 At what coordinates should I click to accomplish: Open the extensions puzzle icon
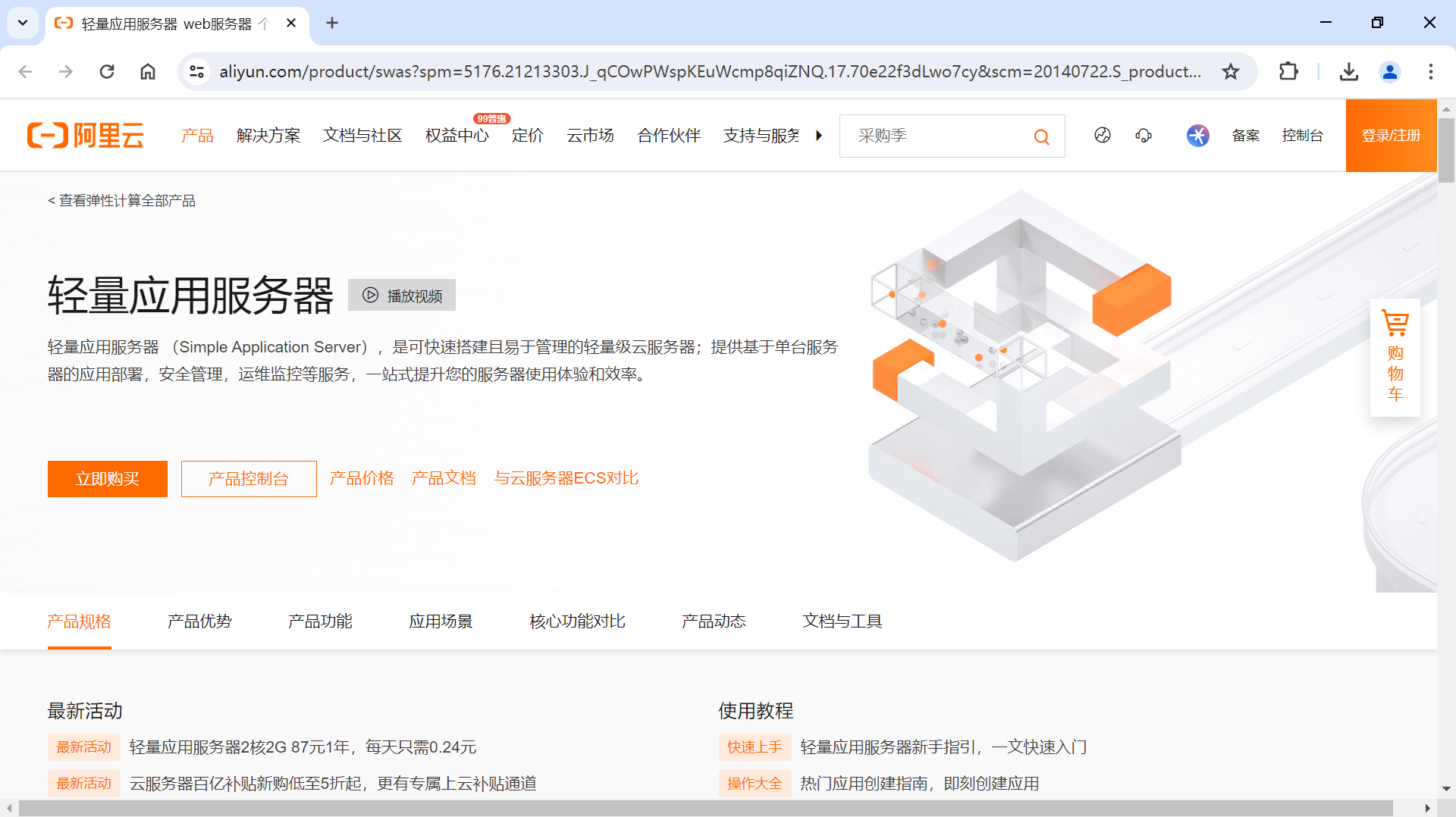(1288, 71)
